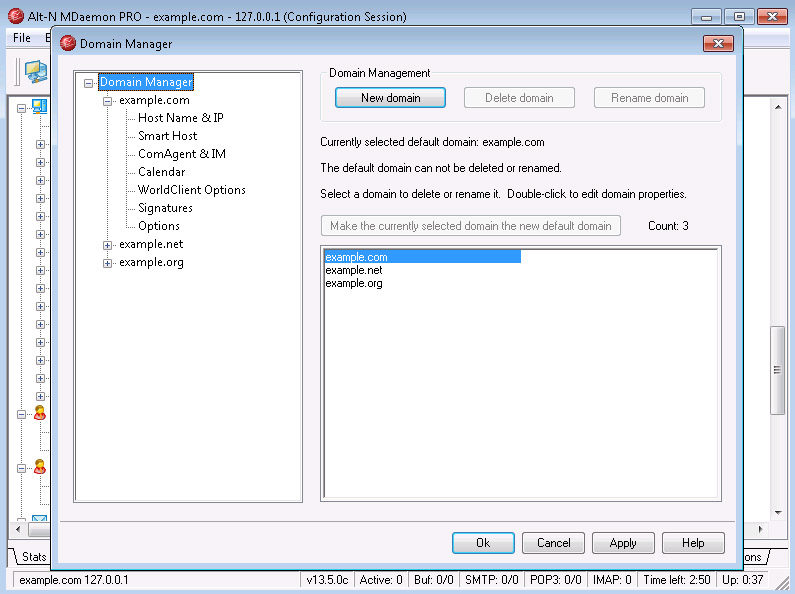Click the POP3: 0/0 status entry
795x594 pixels.
pos(556,580)
